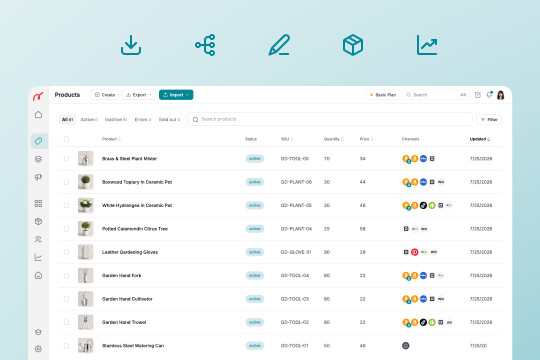Open the megaphone icon in sidebar
Image resolution: width=540 pixels, height=360 pixels.
[38, 177]
